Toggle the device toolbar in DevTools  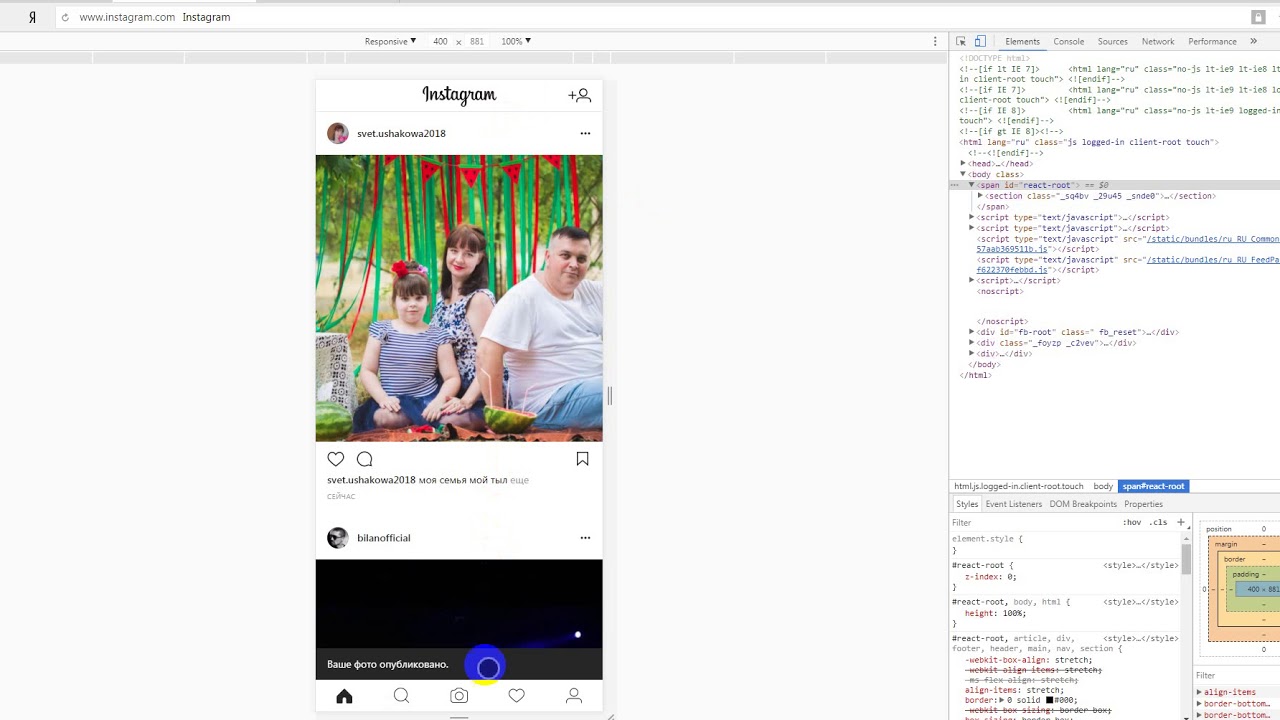980,41
